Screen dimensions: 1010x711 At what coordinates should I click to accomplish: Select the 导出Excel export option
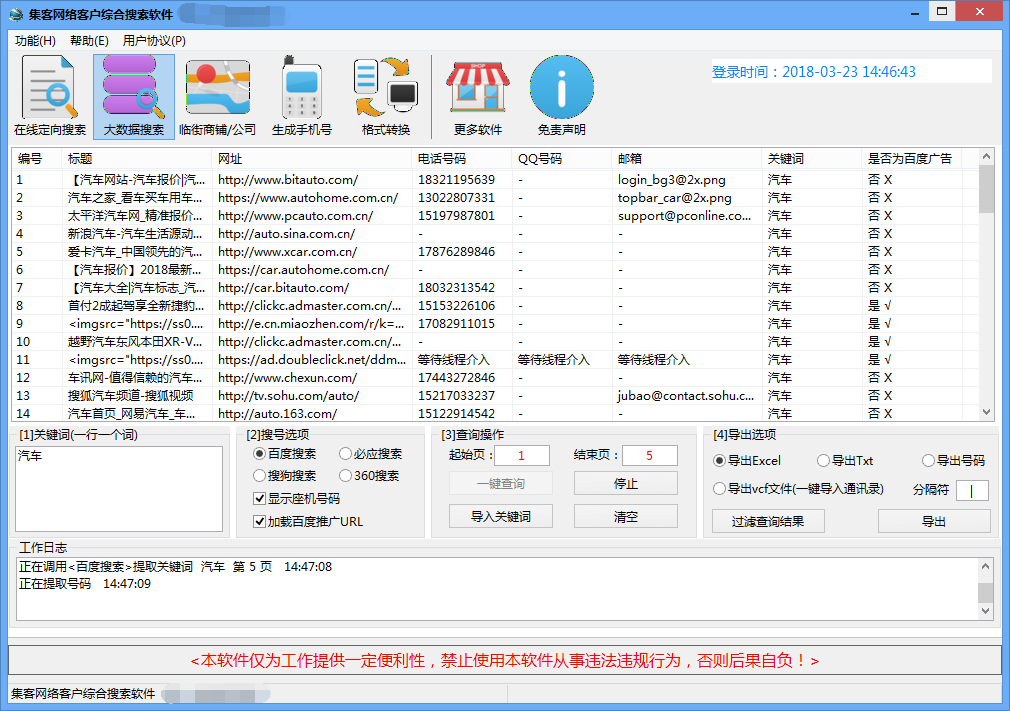pyautogui.click(x=747, y=460)
